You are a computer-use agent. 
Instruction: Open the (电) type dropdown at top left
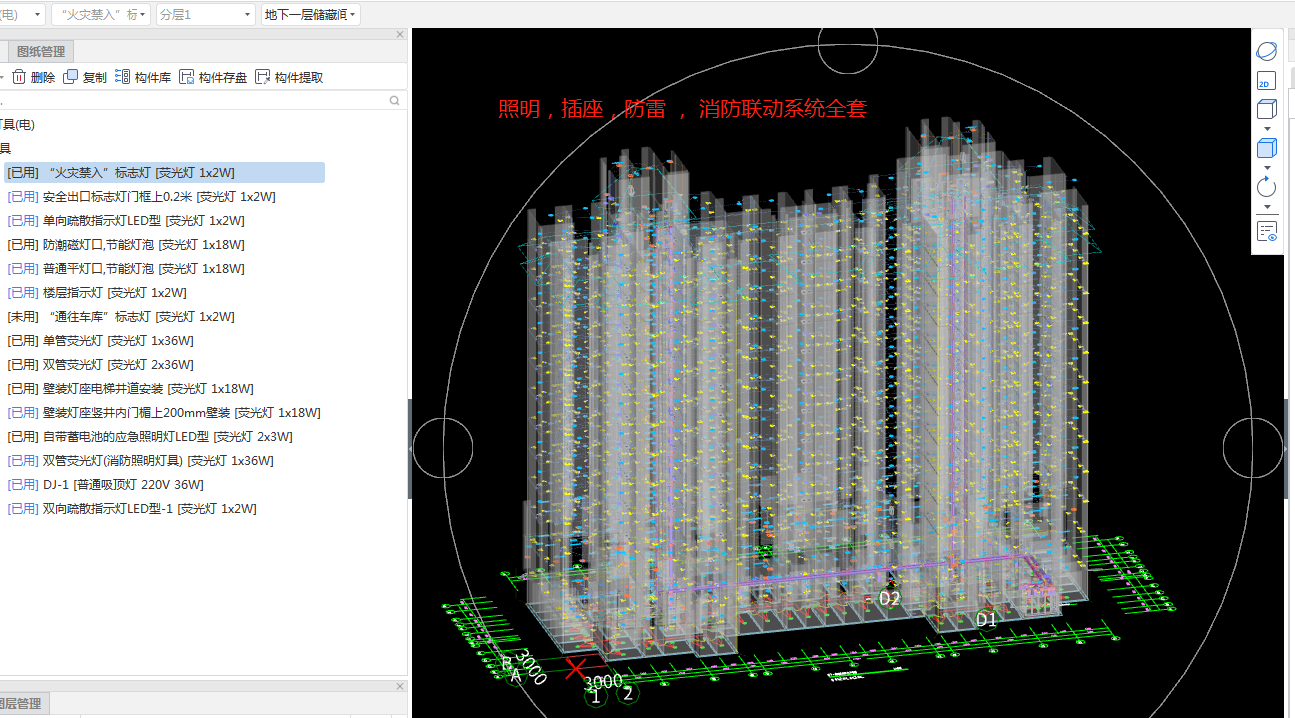point(22,14)
